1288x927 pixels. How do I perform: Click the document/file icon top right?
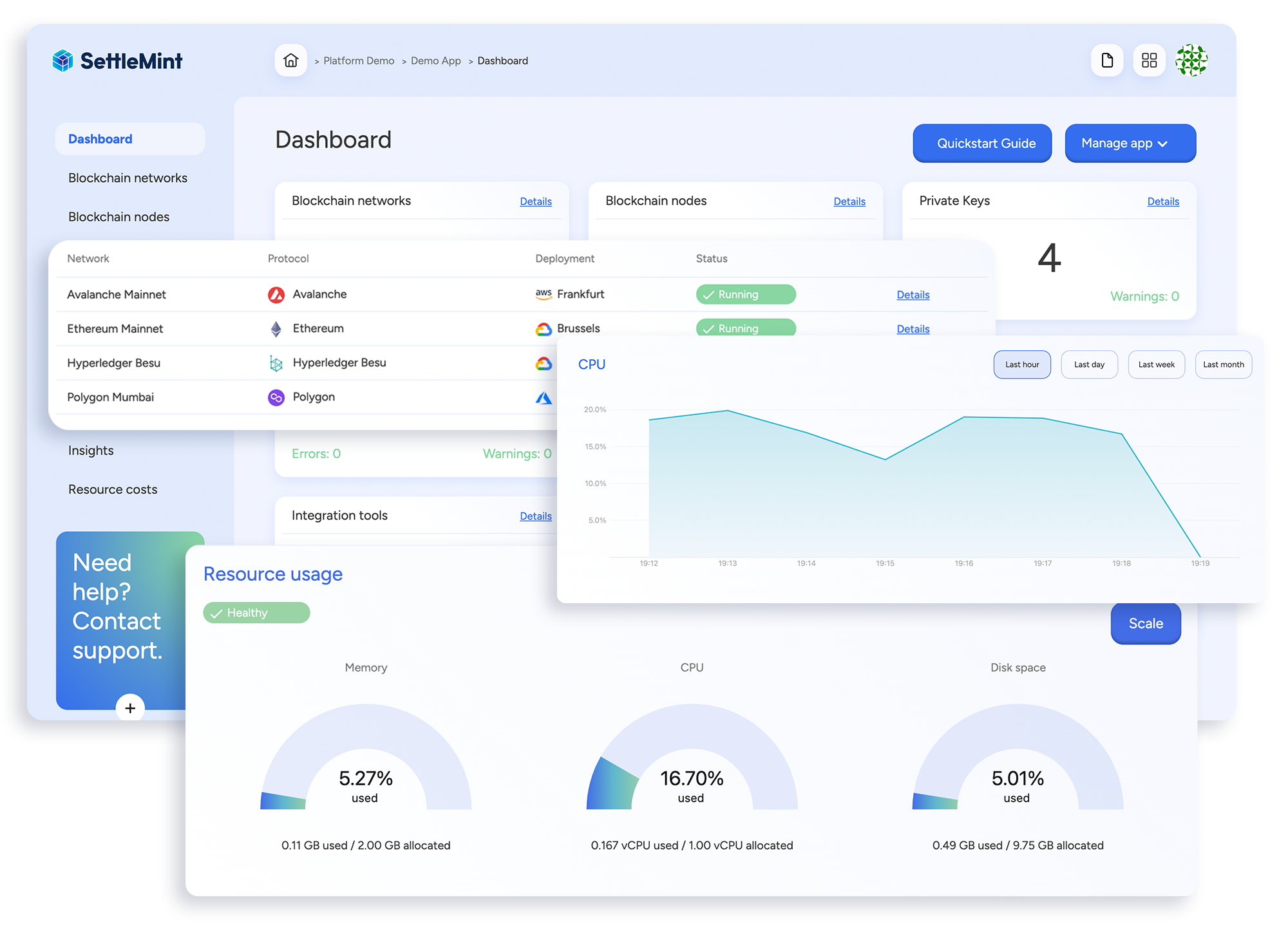tap(1107, 61)
